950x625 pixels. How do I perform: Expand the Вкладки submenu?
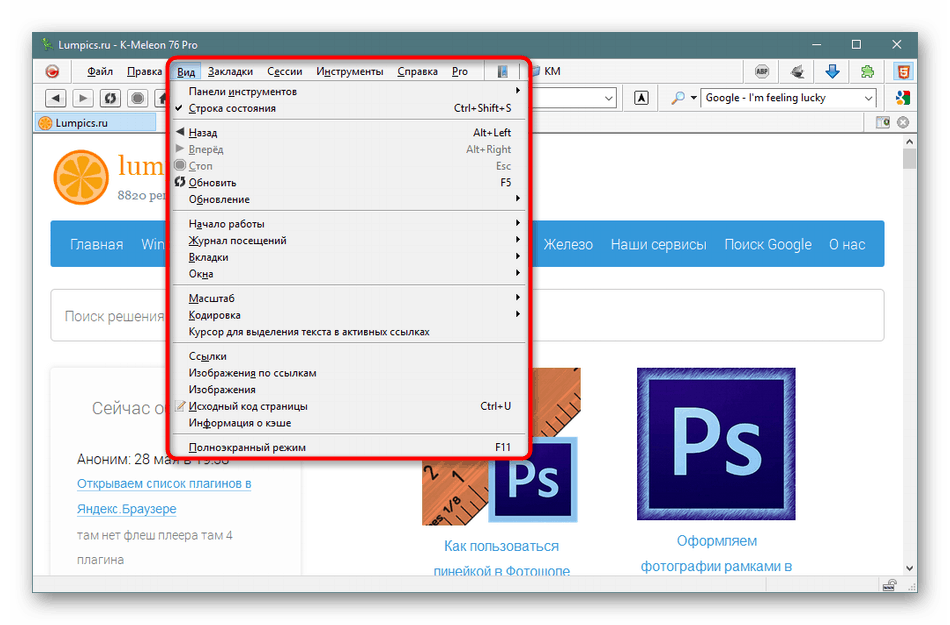pos(348,257)
